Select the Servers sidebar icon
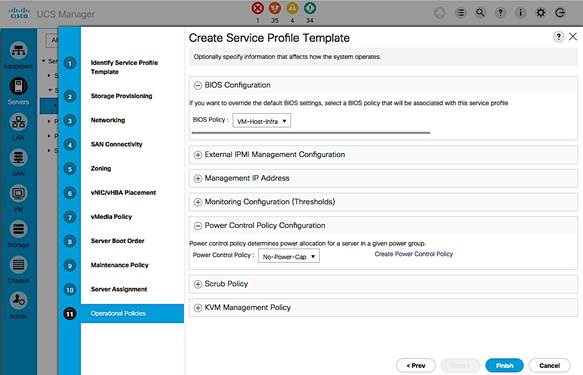The height and width of the screenshot is (375, 583). tap(18, 86)
